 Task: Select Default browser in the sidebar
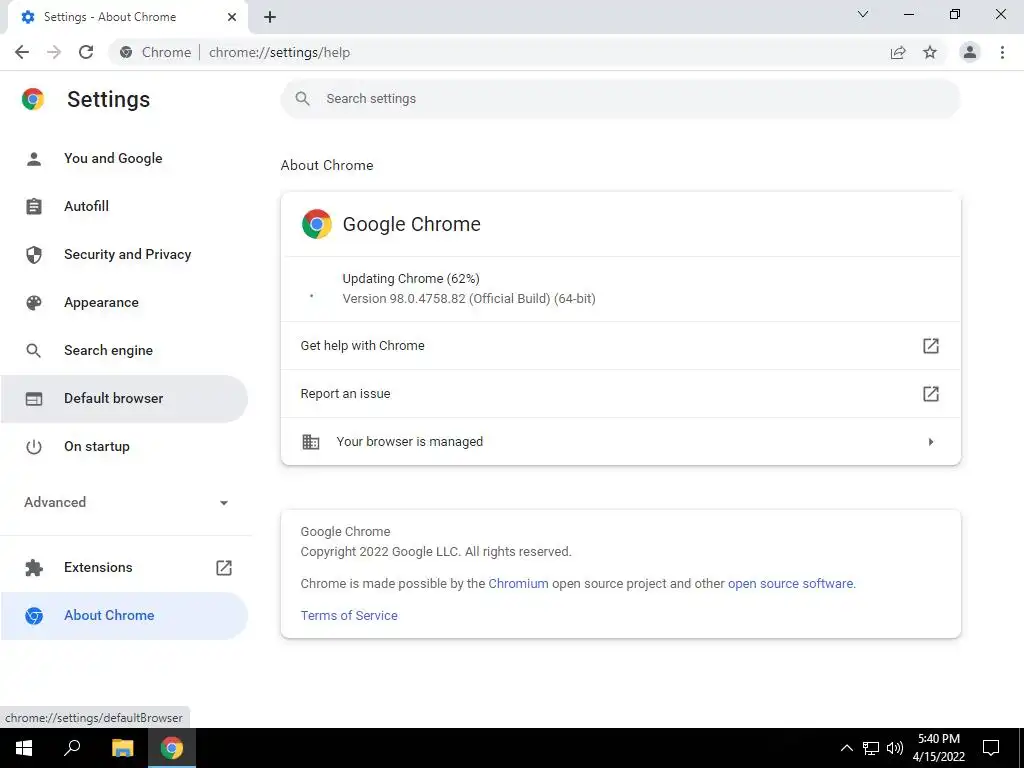point(124,398)
